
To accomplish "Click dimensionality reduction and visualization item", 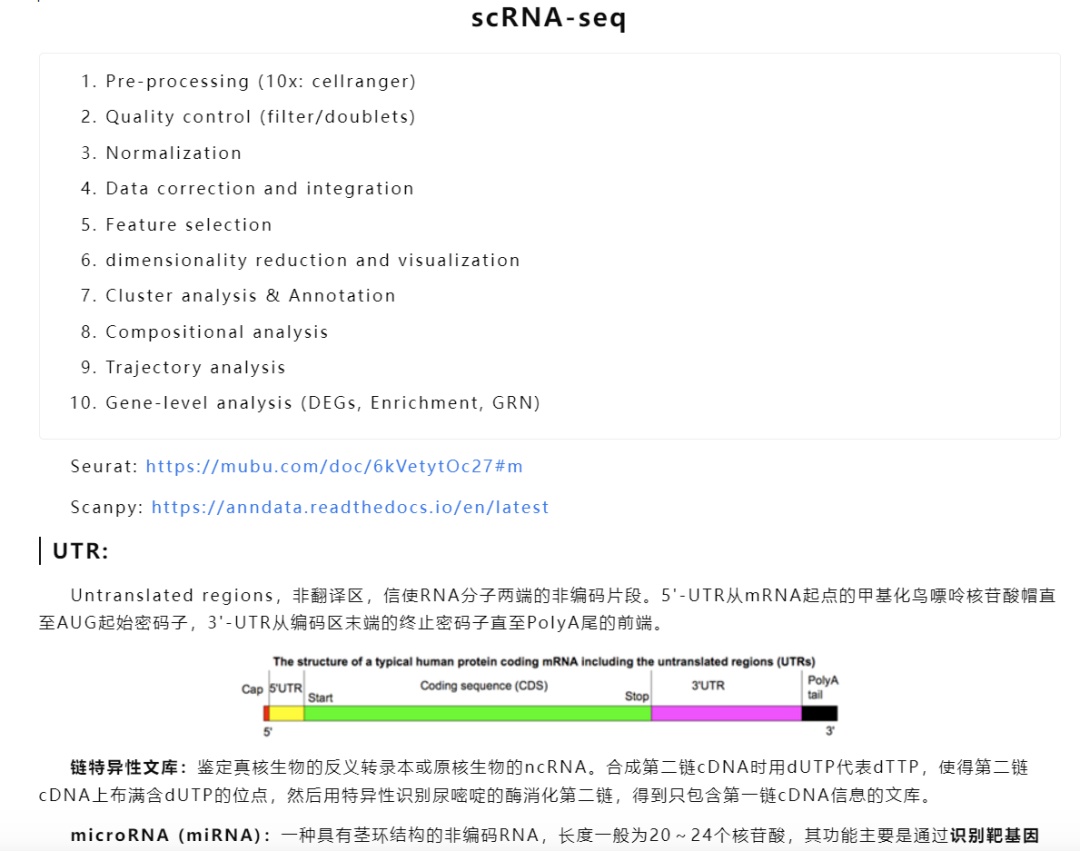I will click(x=312, y=260).
